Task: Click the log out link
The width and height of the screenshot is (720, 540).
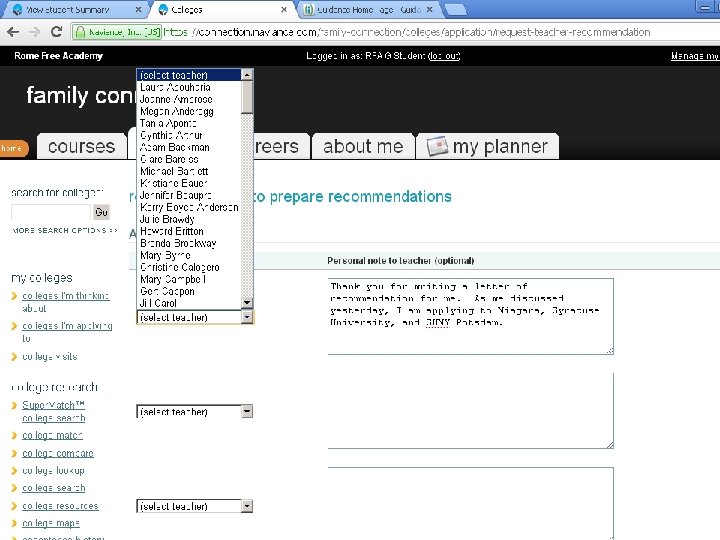Action: point(444,56)
